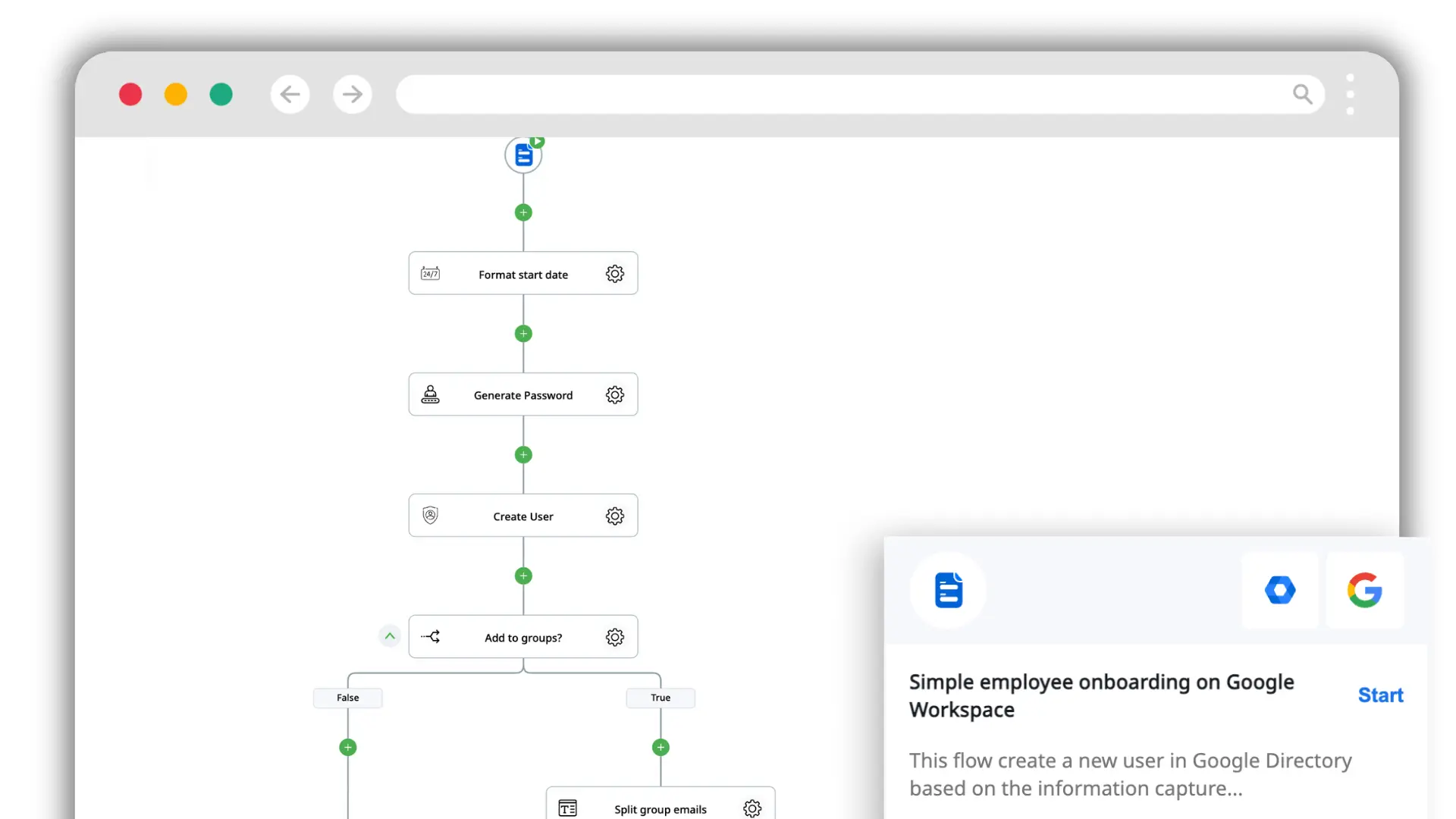Click the shield user icon in Create User node
1456x819 pixels.
430,516
